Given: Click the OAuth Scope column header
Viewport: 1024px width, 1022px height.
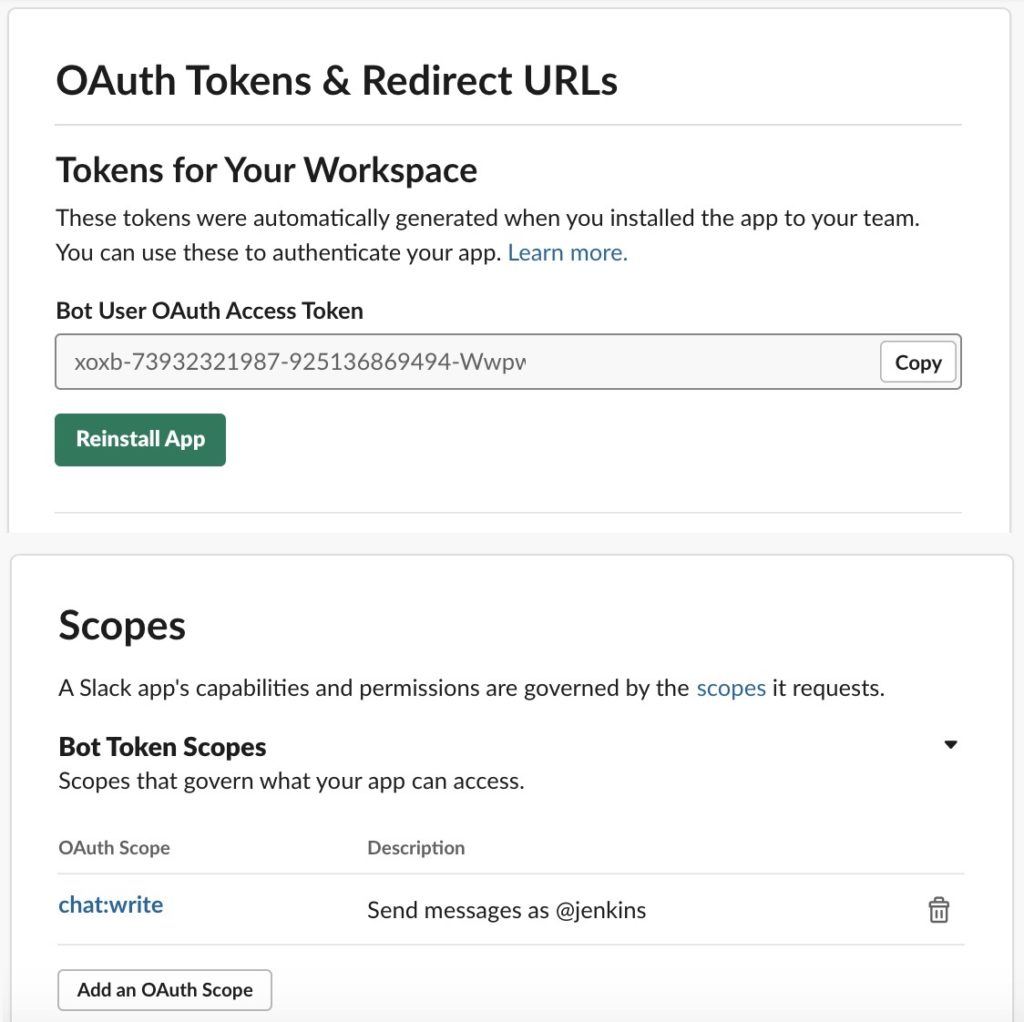Looking at the screenshot, I should pyautogui.click(x=114, y=848).
